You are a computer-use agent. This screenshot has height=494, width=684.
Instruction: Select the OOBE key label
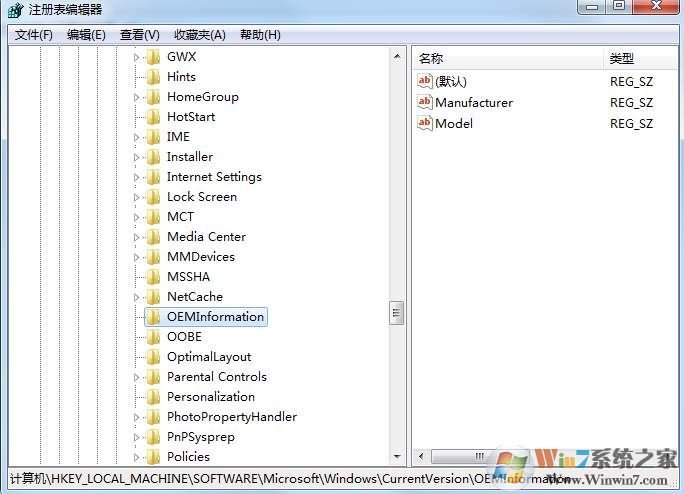pos(185,337)
